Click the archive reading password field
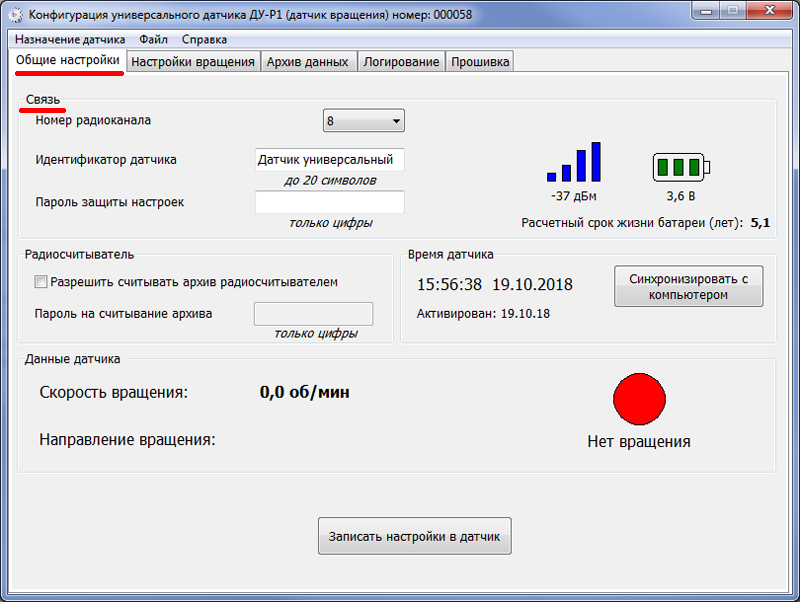Image resolution: width=800 pixels, height=602 pixels. (x=314, y=314)
